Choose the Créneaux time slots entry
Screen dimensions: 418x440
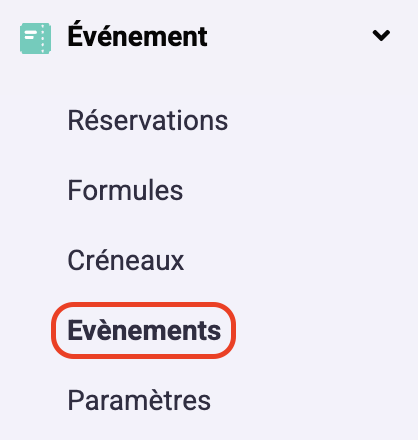click(x=126, y=260)
